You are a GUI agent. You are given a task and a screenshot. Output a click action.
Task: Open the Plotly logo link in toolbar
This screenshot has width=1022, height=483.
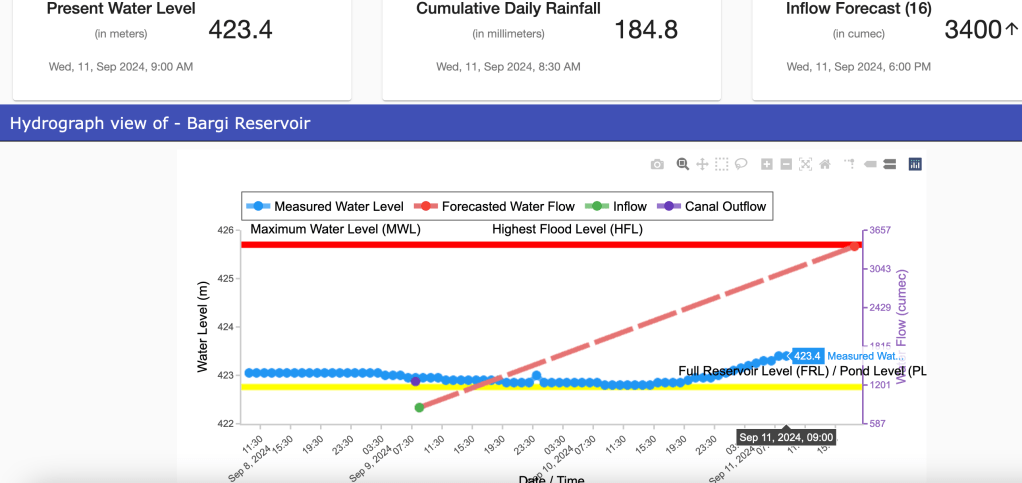point(914,164)
